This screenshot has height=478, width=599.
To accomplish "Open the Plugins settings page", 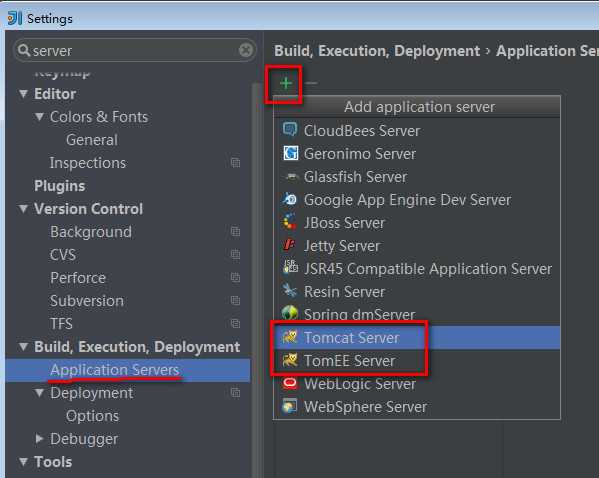I will coord(60,186).
